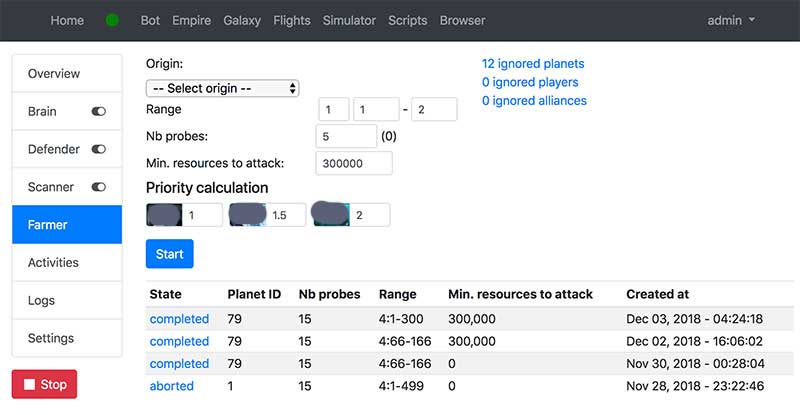Click the green status indicator dot
Screen dimensions: 800x415
(112, 21)
